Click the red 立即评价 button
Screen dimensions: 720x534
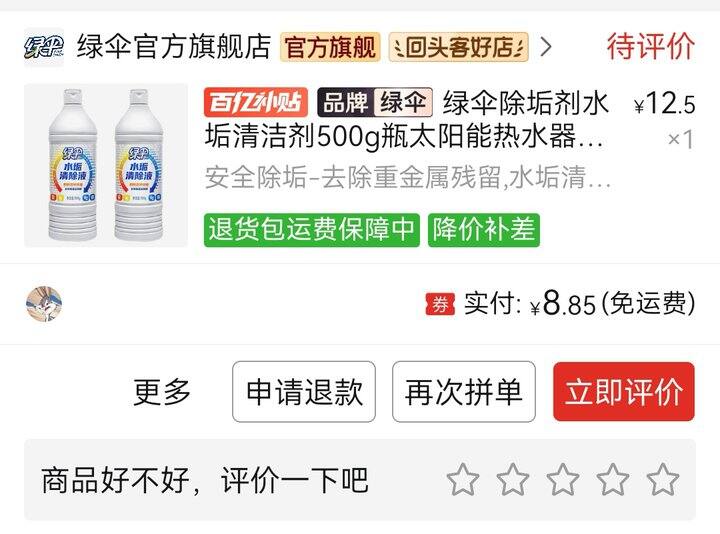[624, 392]
